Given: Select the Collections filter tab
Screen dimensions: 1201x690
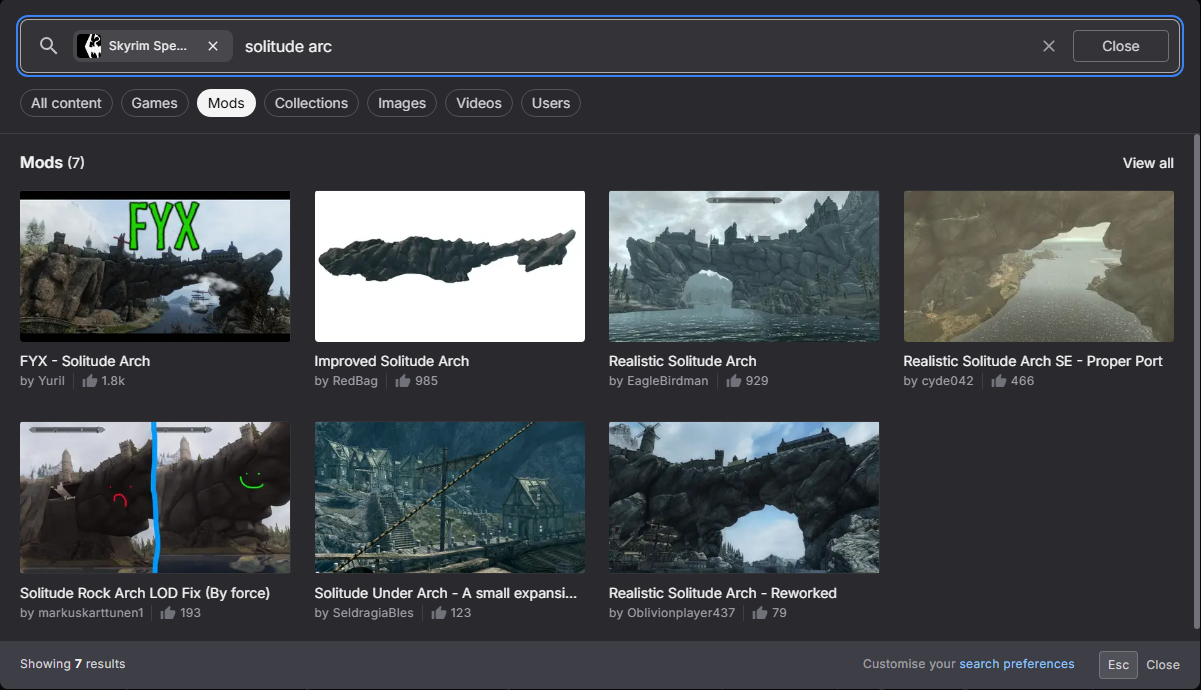Looking at the screenshot, I should [x=311, y=103].
